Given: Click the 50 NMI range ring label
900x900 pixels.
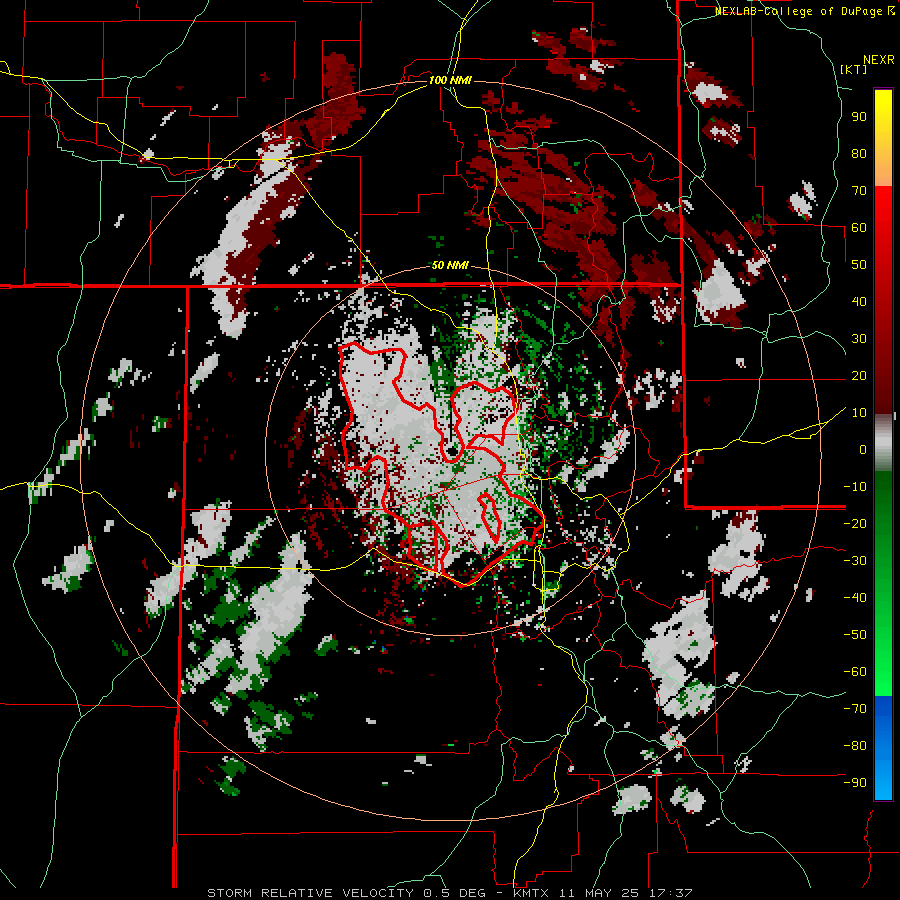Looking at the screenshot, I should click(x=449, y=265).
